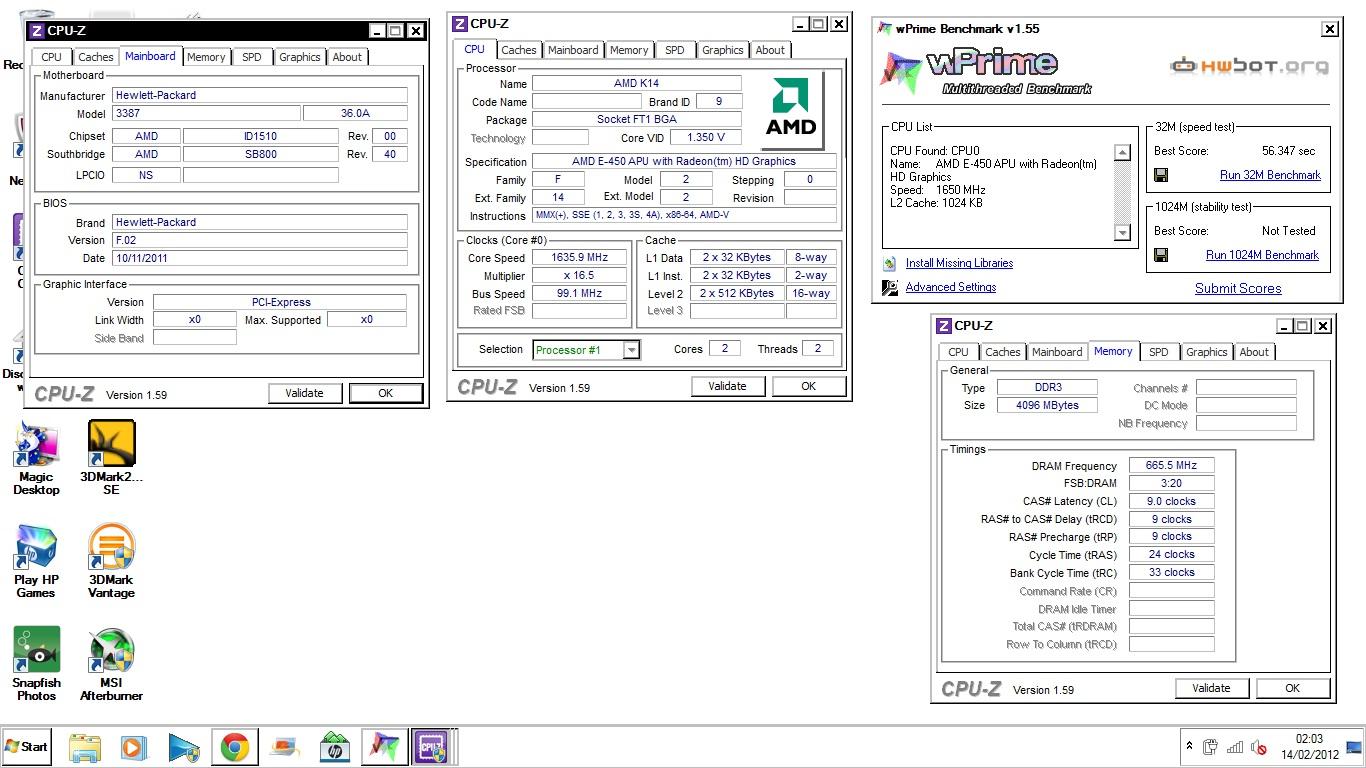The height and width of the screenshot is (768, 1366).
Task: Click the photo stack taskbar icon
Action: coord(284,747)
